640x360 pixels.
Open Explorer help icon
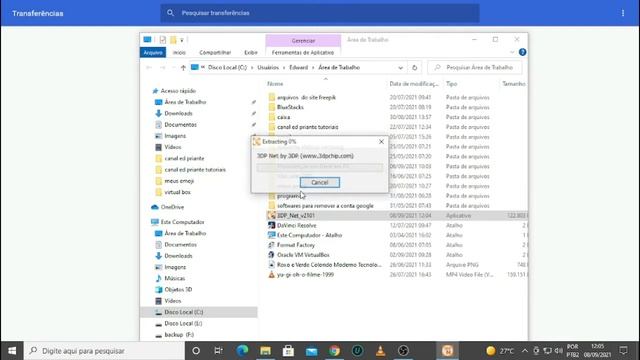(x=522, y=52)
